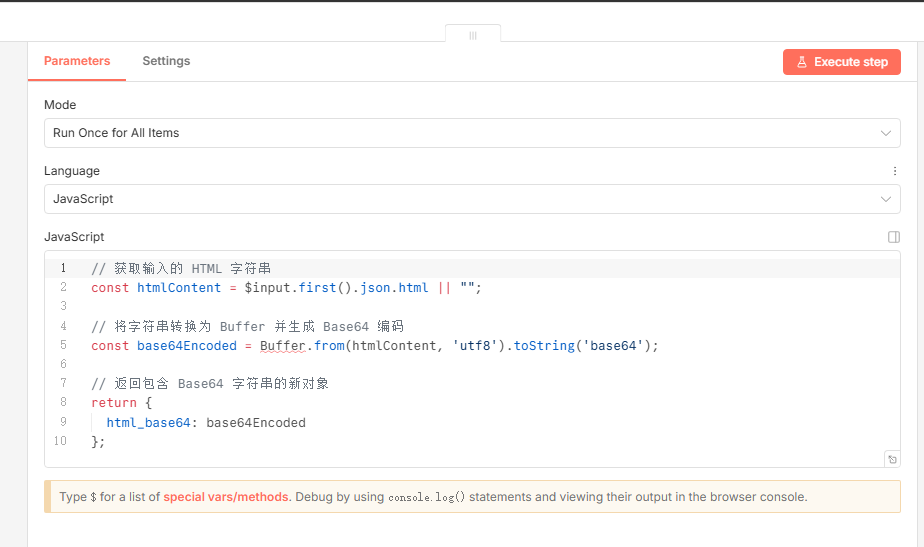The width and height of the screenshot is (924, 547).
Task: Click the Language dropdown chevron arrow
Action: [885, 199]
